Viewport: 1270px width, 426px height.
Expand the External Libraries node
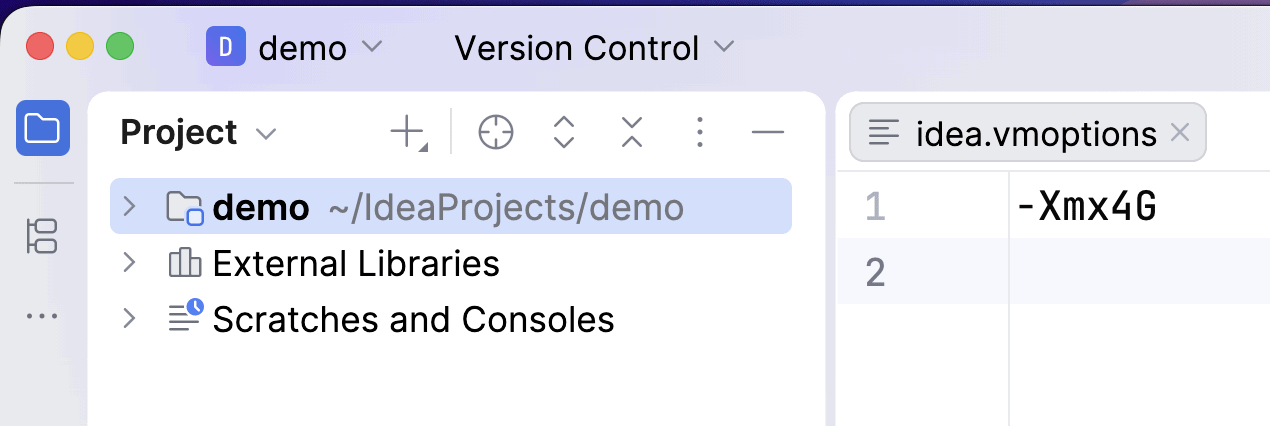(128, 263)
